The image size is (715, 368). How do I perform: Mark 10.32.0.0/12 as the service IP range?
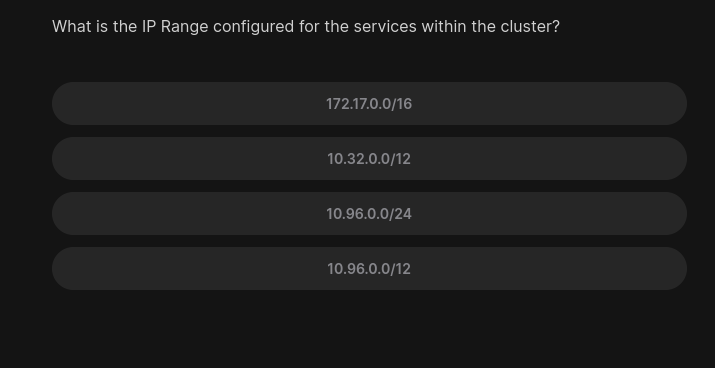(x=369, y=159)
